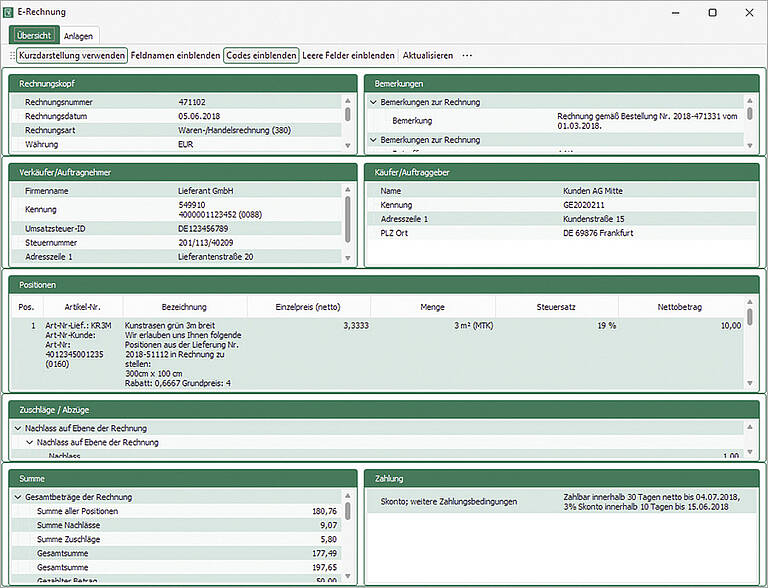This screenshot has height=588, width=768.
Task: Enable Feldnamen einblenden
Action: [176, 55]
